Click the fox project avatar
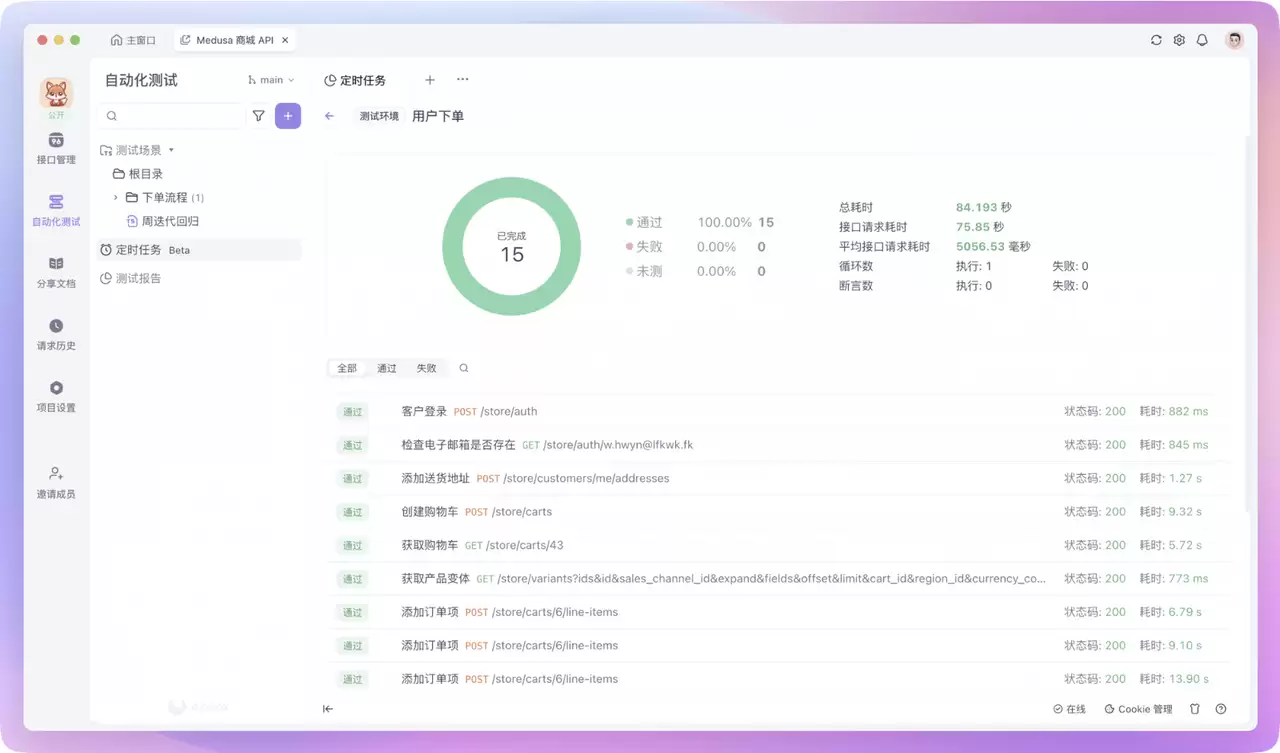This screenshot has width=1280, height=753. click(56, 93)
